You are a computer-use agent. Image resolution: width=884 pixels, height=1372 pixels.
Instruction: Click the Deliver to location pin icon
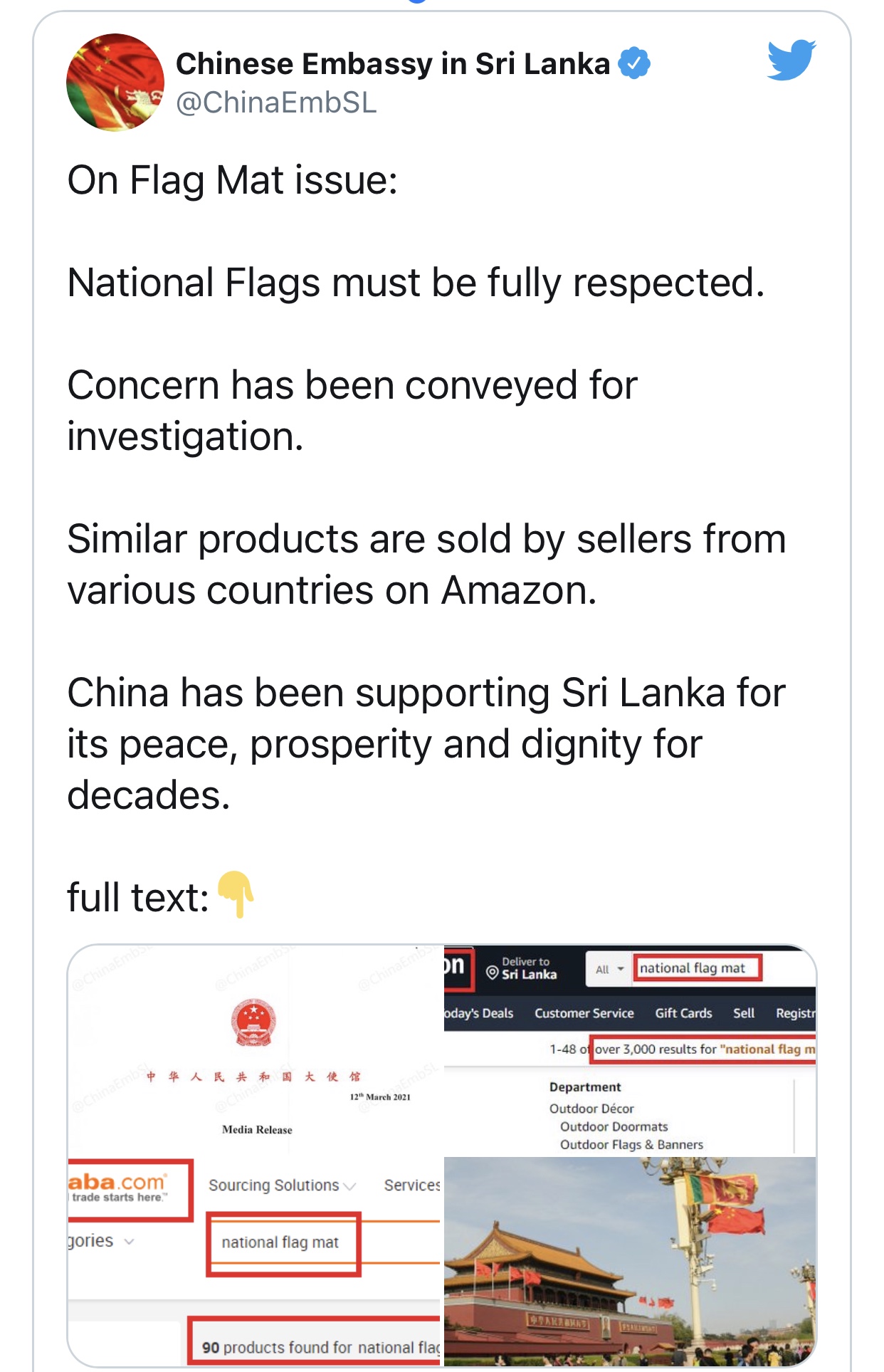[x=492, y=973]
